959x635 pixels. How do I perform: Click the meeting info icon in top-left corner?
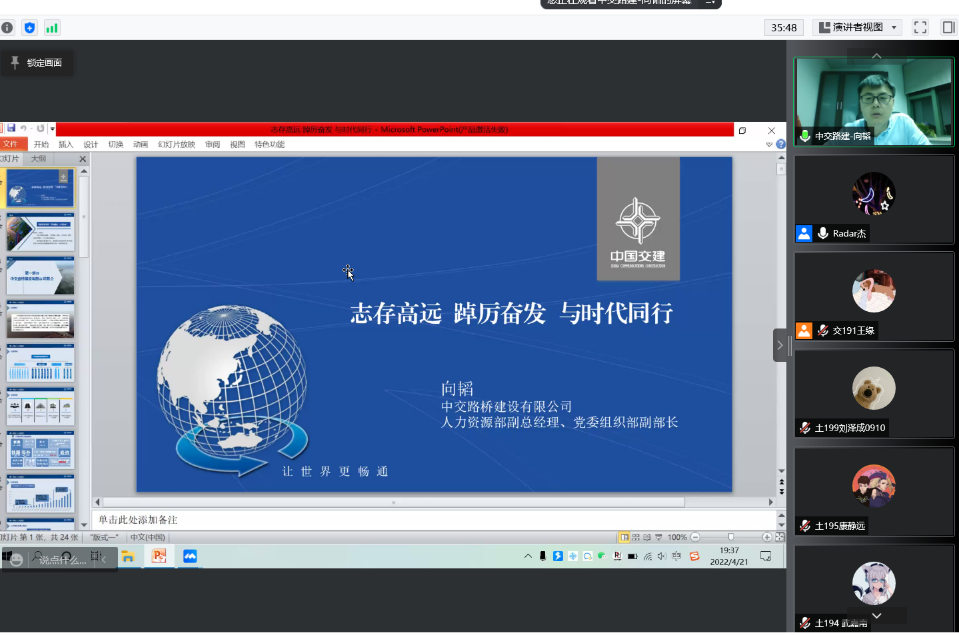[x=7, y=28]
